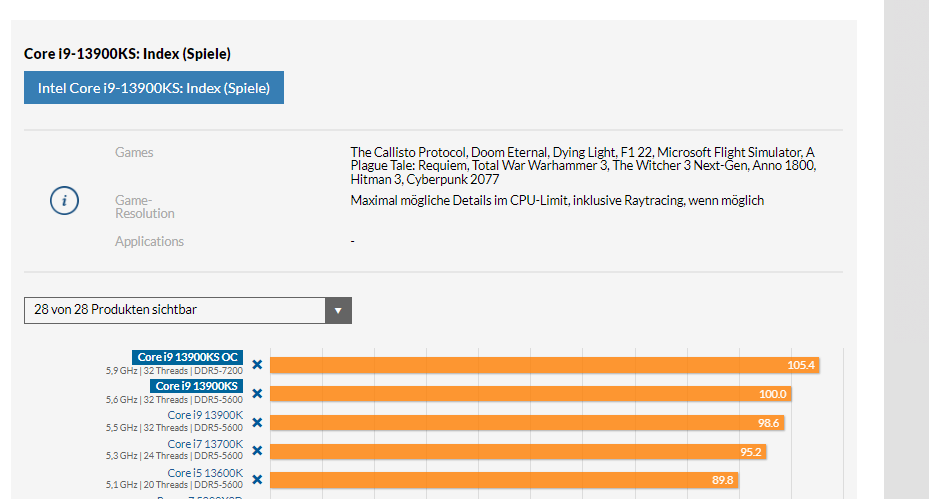Click specs '5,9 GHz | 32 Threads | DDR5-7200'
929x499 pixels.
pyautogui.click(x=174, y=371)
